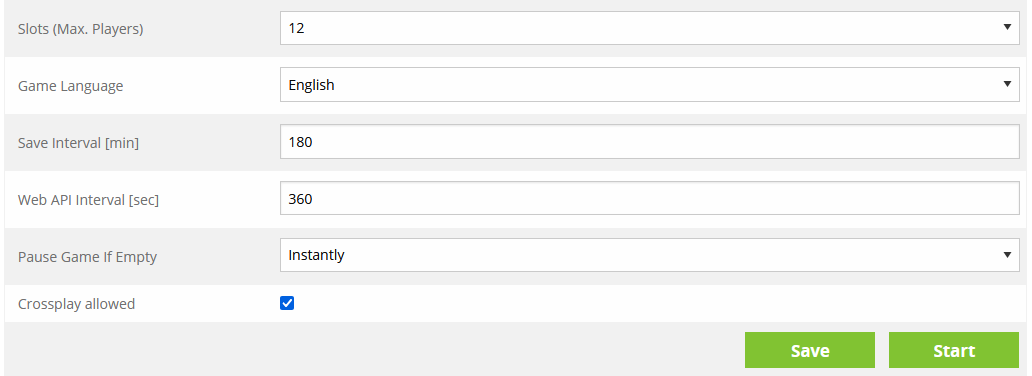Click the Crossplay allowed label
Viewport: 1032px width, 376px height.
[x=76, y=304]
